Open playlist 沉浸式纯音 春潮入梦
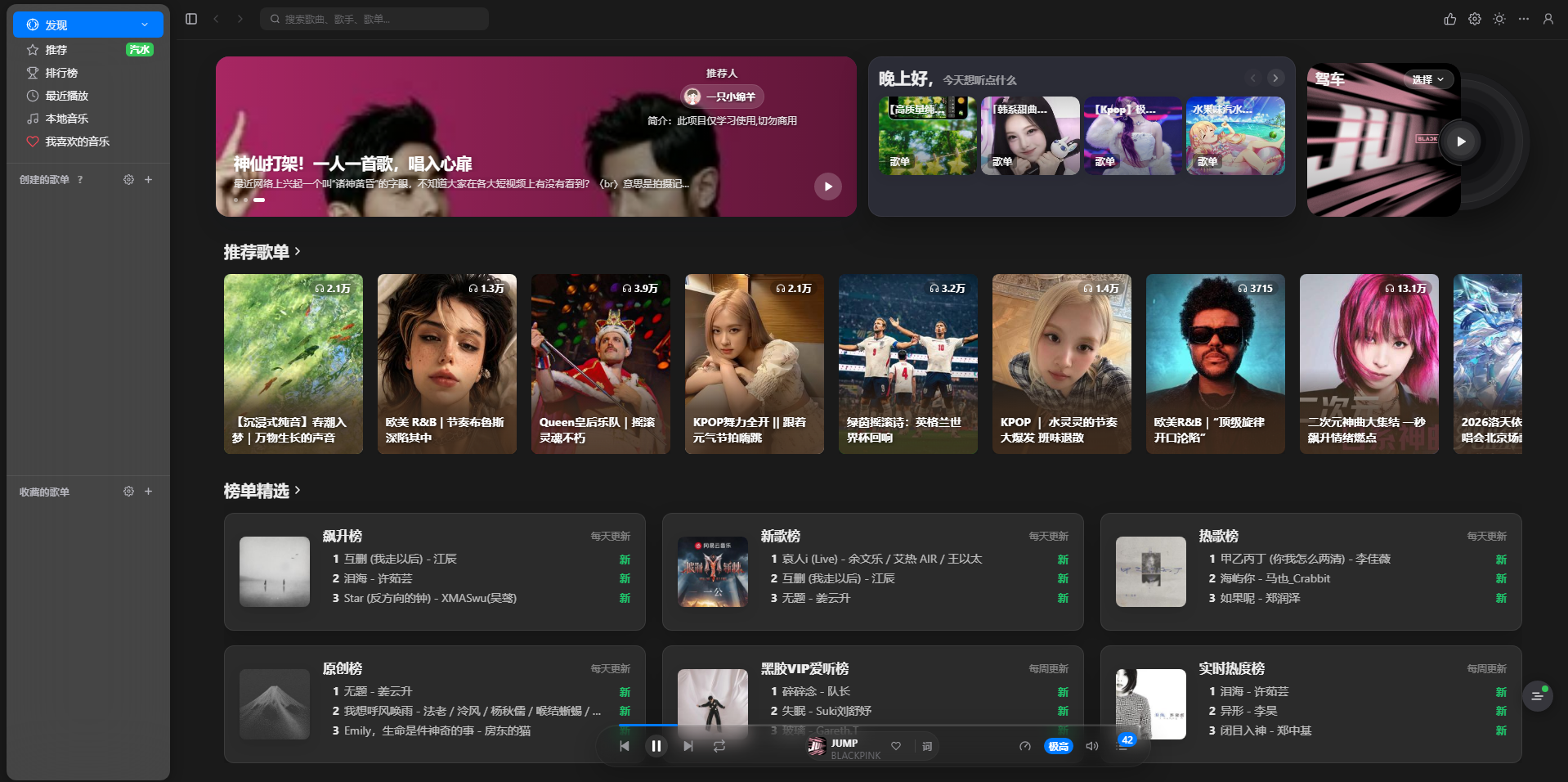This screenshot has width=1568, height=782. tap(293, 364)
